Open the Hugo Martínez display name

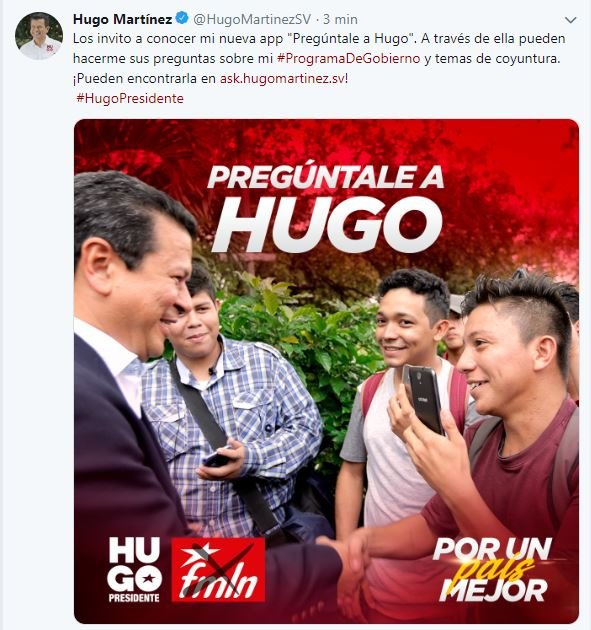pyautogui.click(x=123, y=19)
